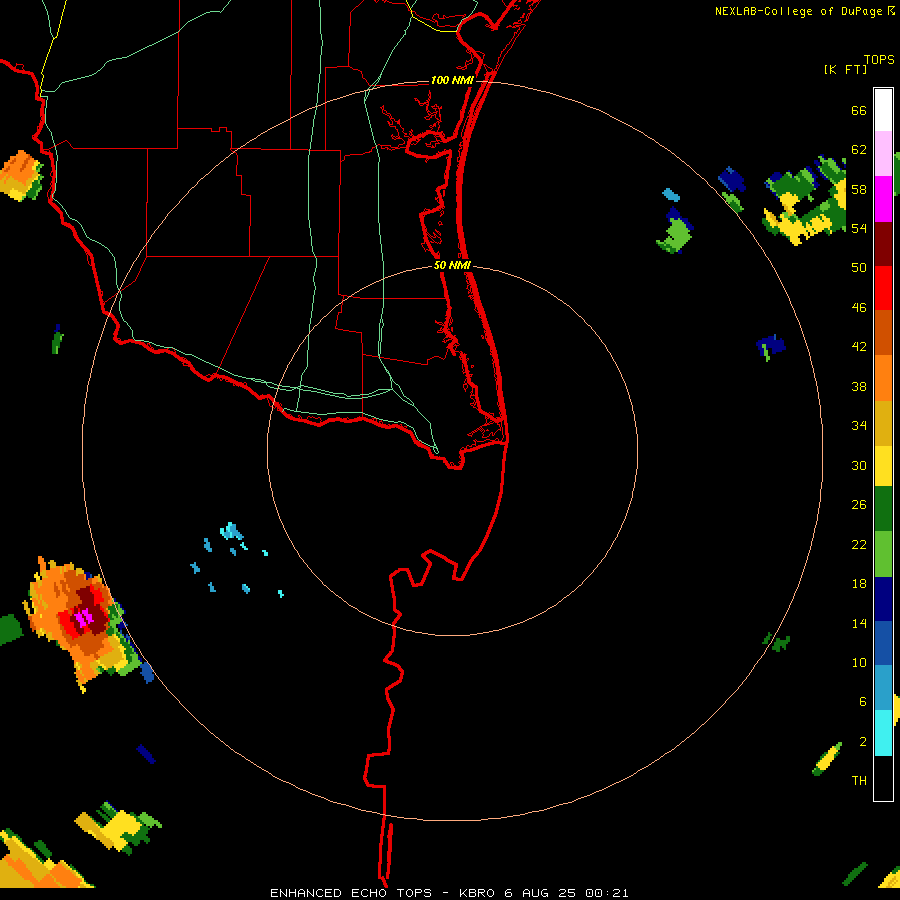Click the NEXLAB-College of DuPage text
900x900 pixels.
pos(800,11)
